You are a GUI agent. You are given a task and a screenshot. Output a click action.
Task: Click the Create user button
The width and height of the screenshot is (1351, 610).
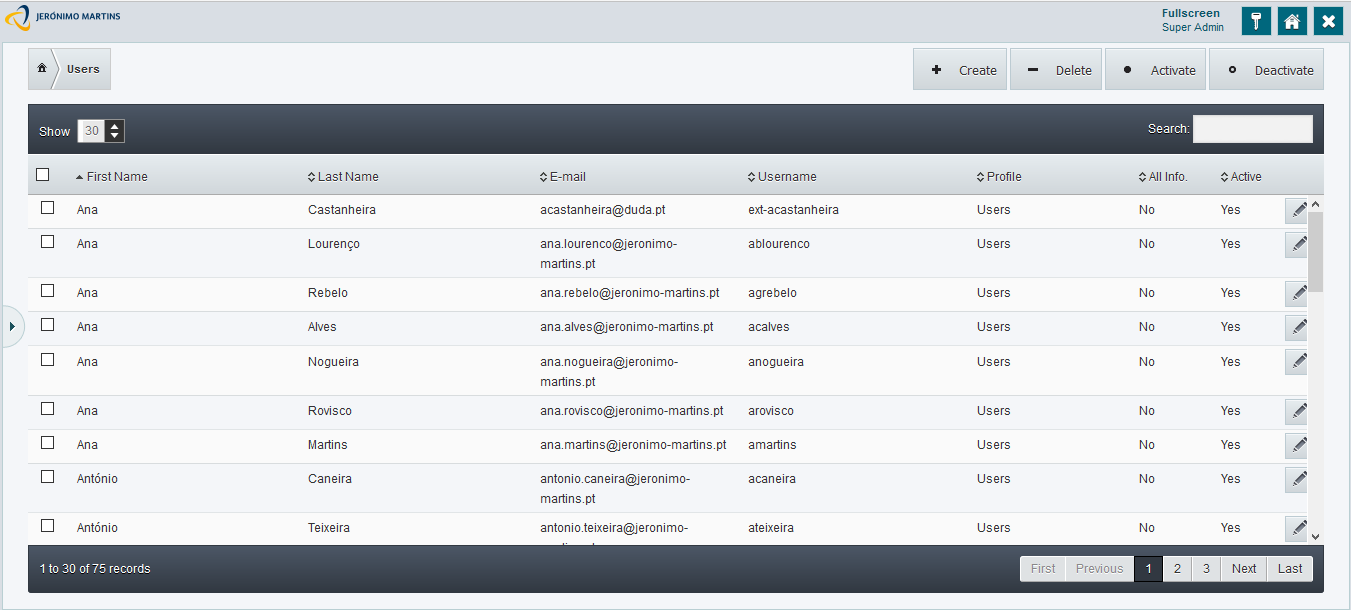click(960, 70)
